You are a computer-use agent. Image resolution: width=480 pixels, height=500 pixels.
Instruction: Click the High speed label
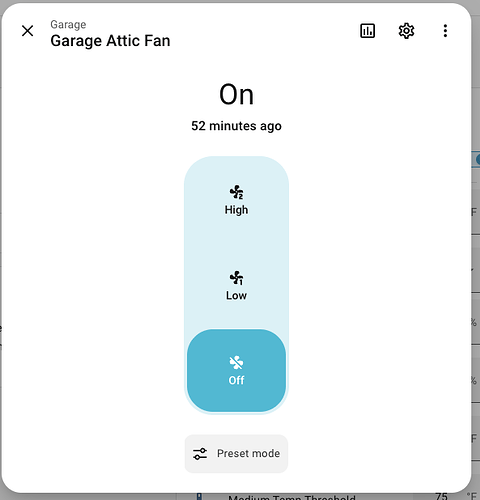(x=236, y=210)
